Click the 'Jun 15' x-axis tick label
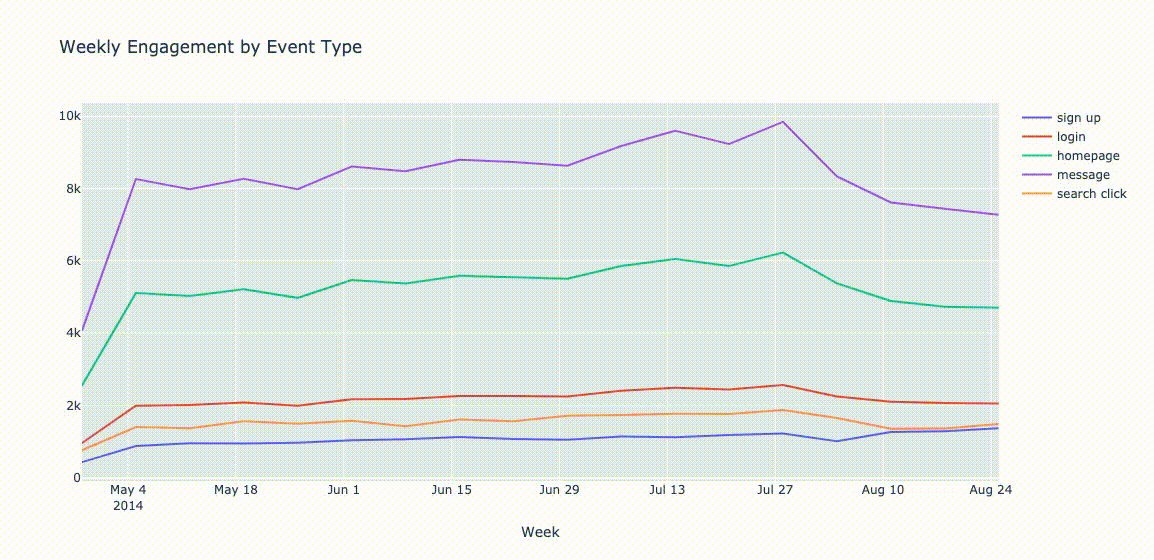 [x=452, y=490]
